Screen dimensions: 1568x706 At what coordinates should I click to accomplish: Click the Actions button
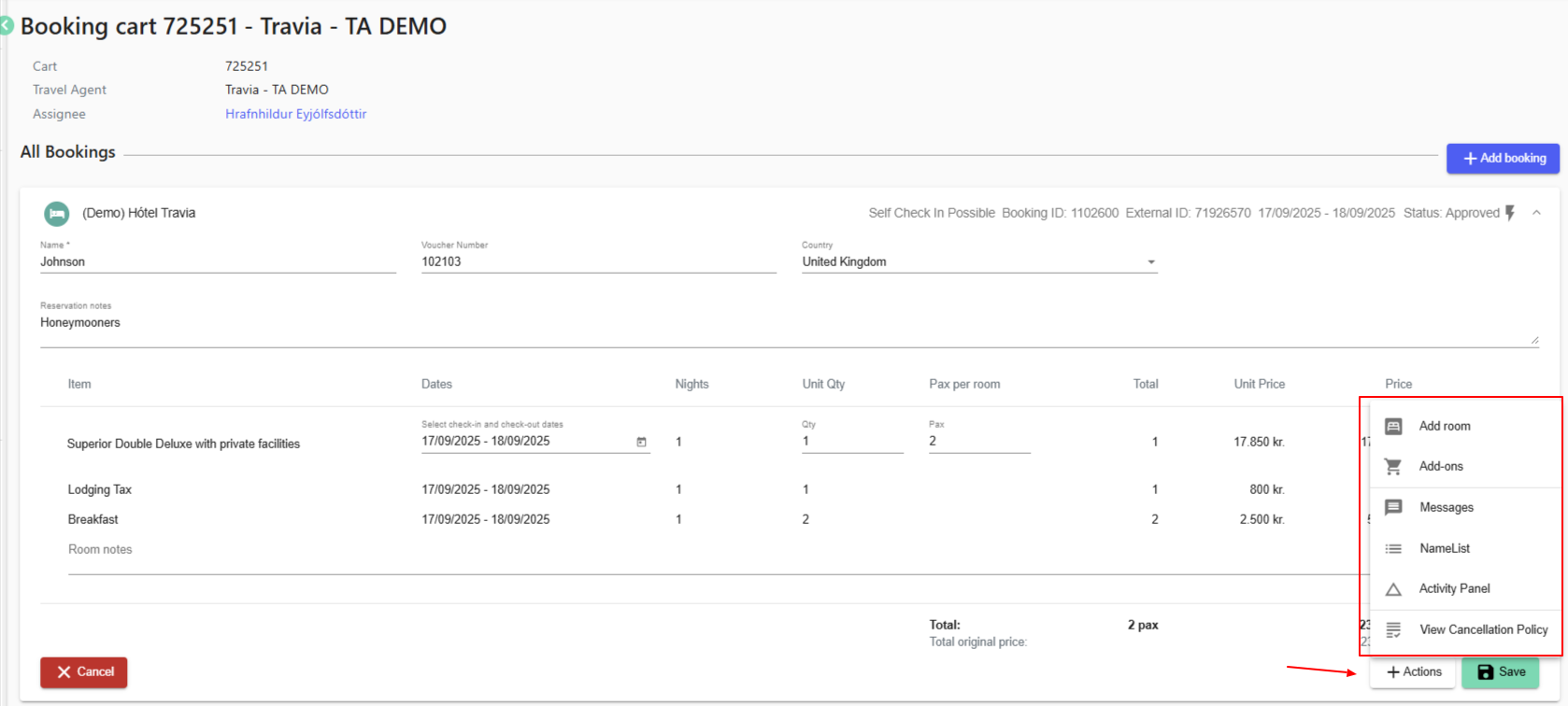[x=1413, y=672]
